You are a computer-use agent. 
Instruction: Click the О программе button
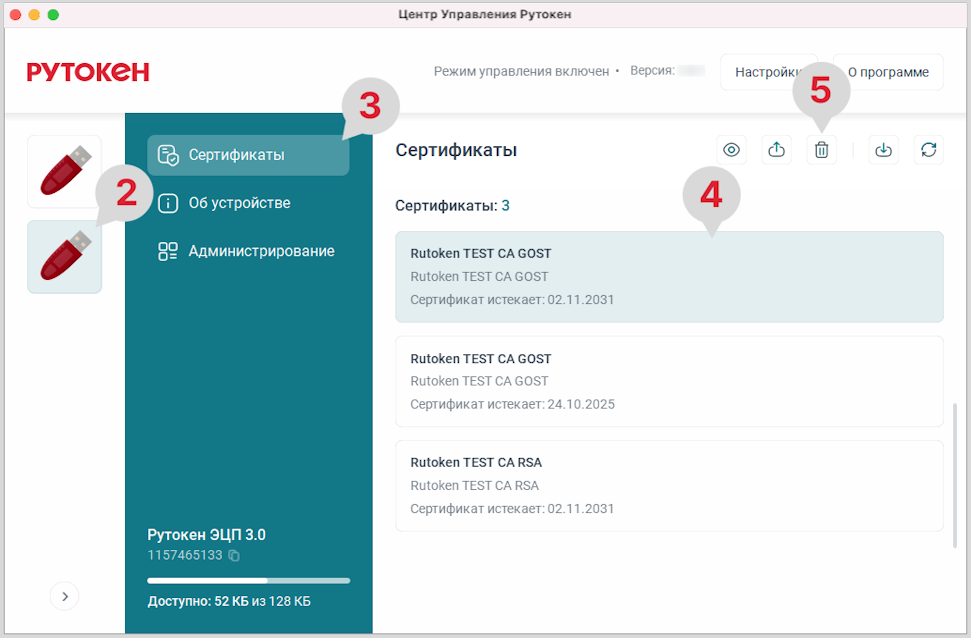(x=888, y=72)
